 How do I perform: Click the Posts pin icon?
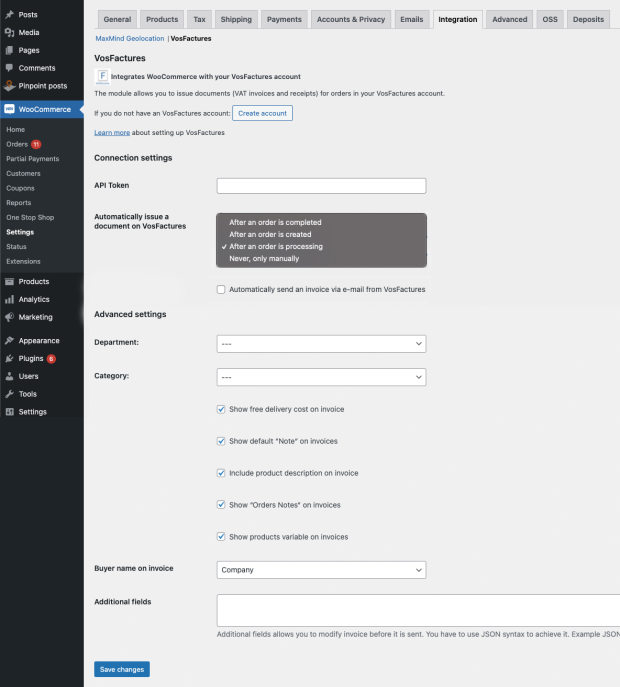click(9, 14)
